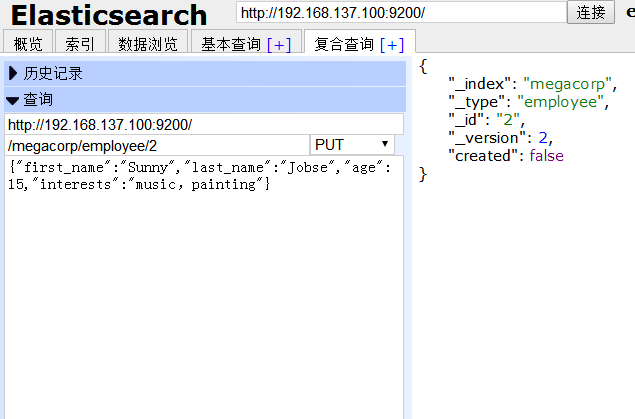The image size is (635, 419).
Task: Expand the 历史记录 history section
Action: coord(205,73)
